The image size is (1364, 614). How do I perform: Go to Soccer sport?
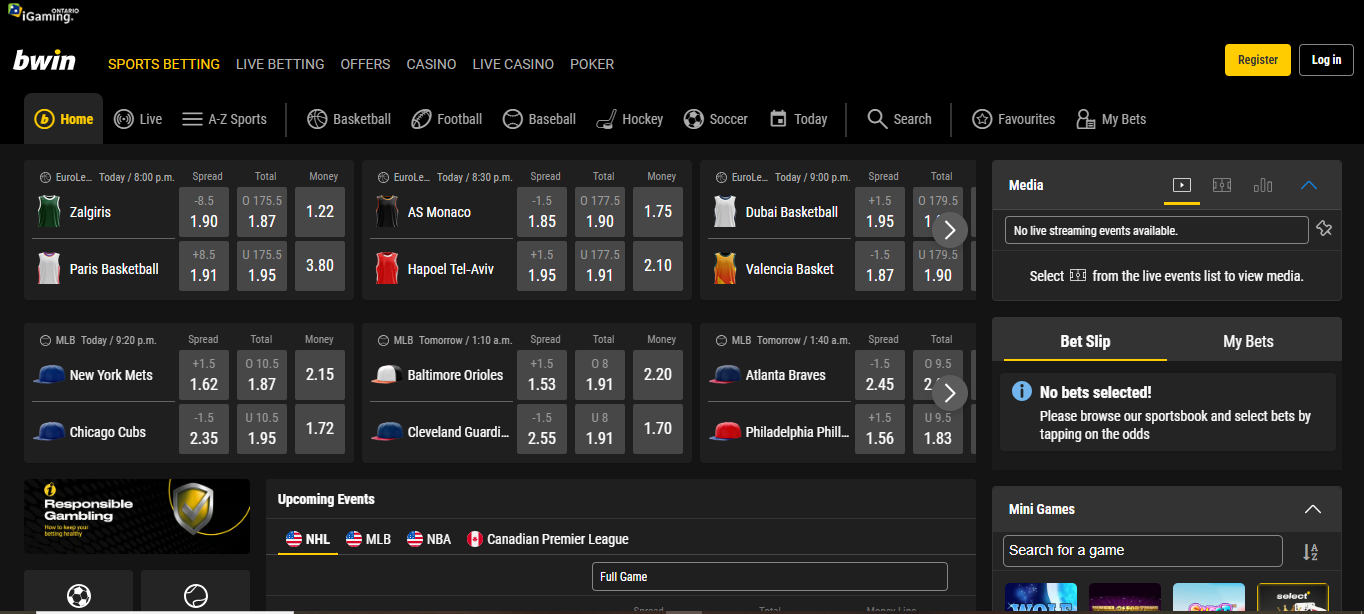pos(715,119)
